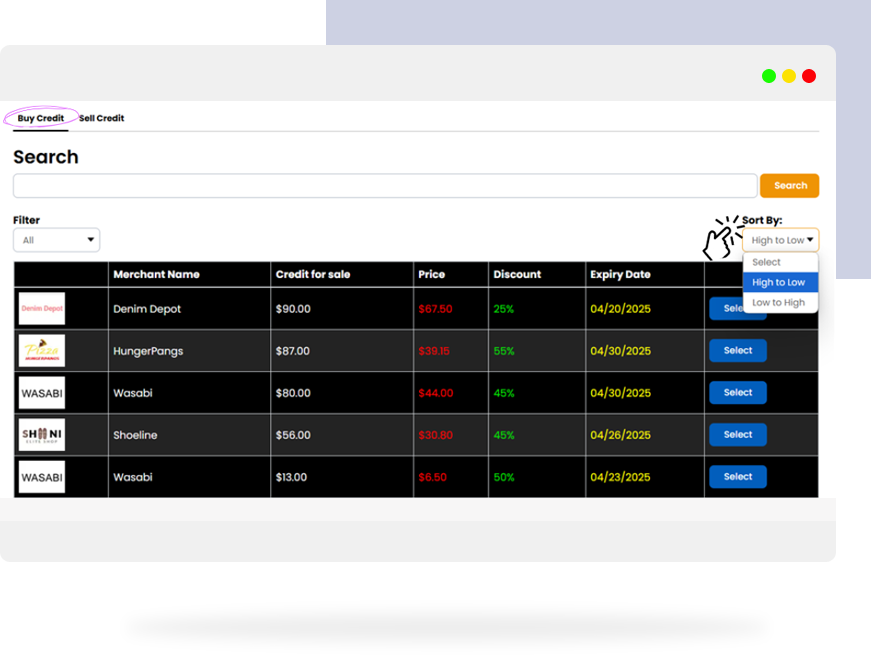Open the Buy Credit tab

pos(41,118)
